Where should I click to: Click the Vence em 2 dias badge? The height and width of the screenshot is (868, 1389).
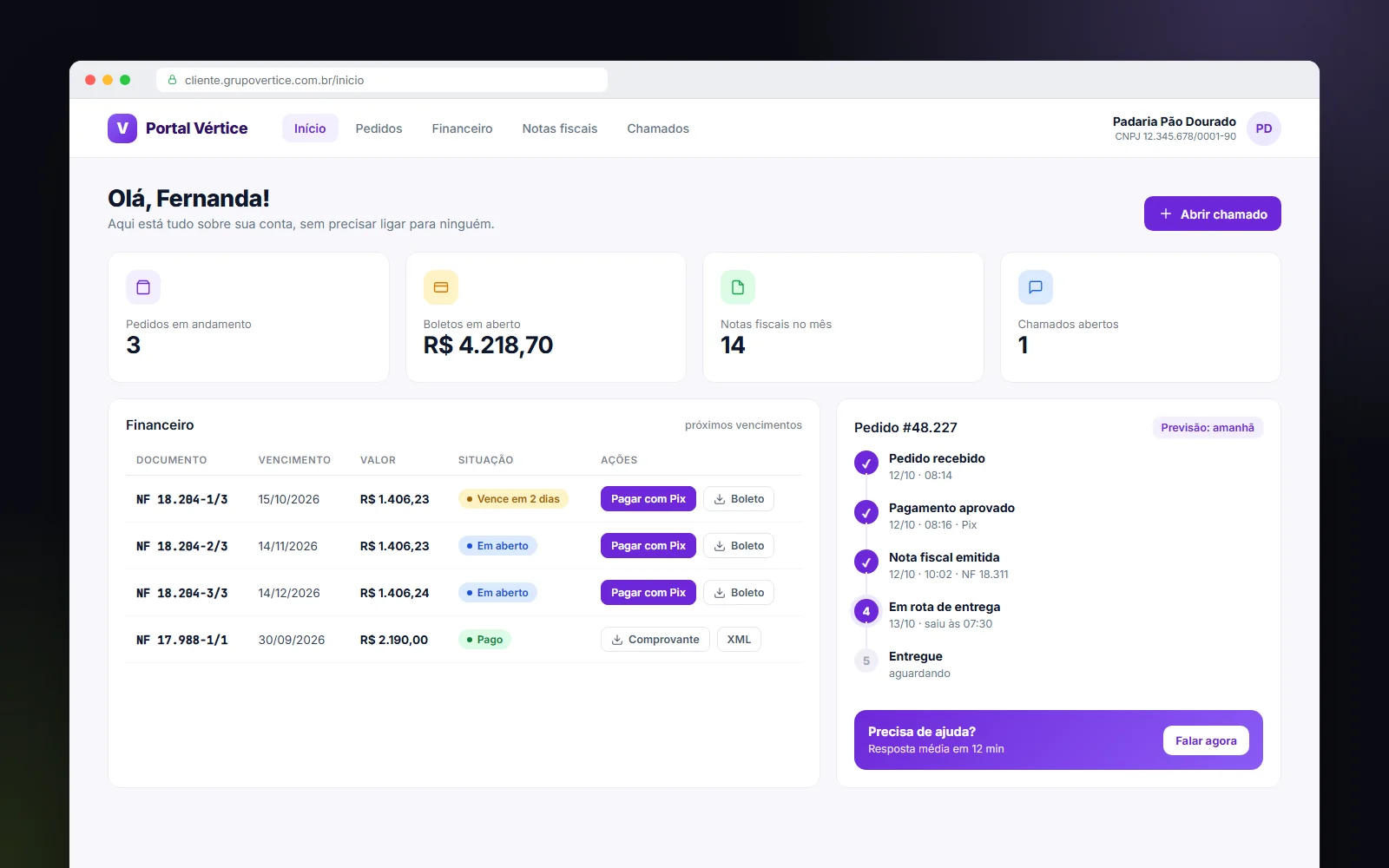pyautogui.click(x=513, y=499)
